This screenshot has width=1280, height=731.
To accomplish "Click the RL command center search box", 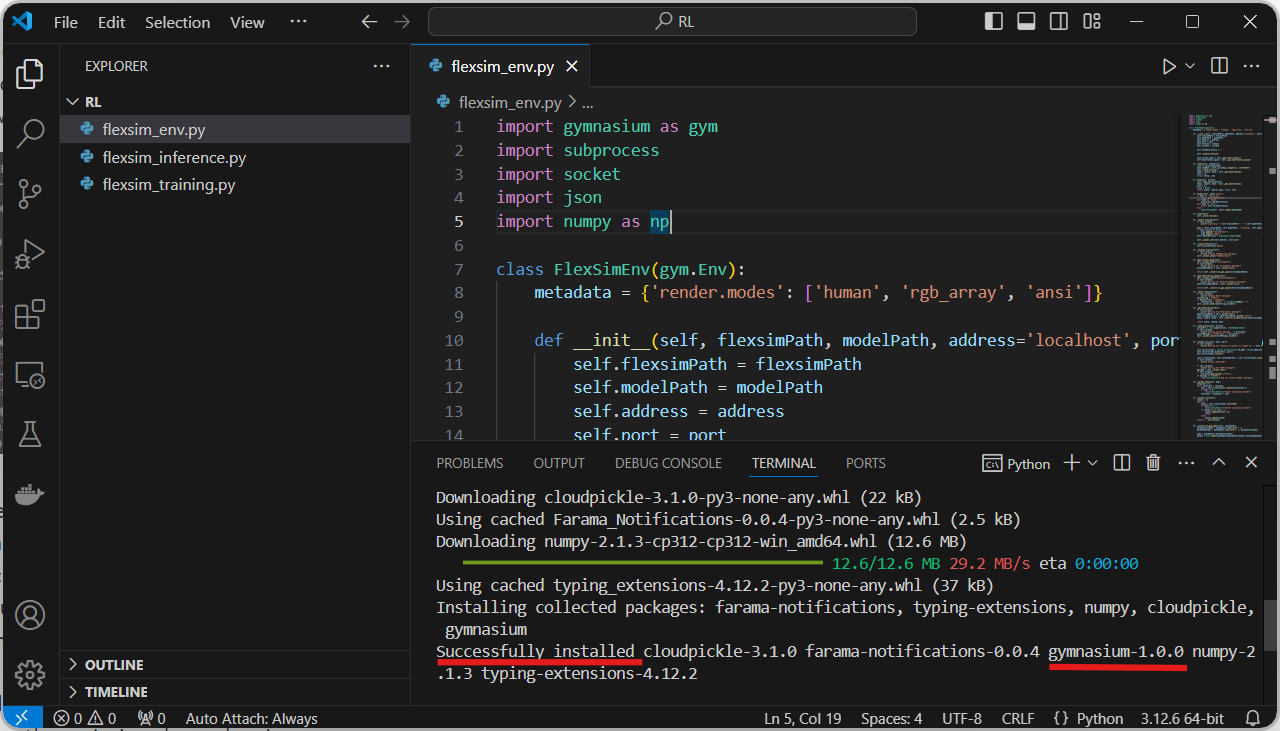I will click(x=672, y=22).
